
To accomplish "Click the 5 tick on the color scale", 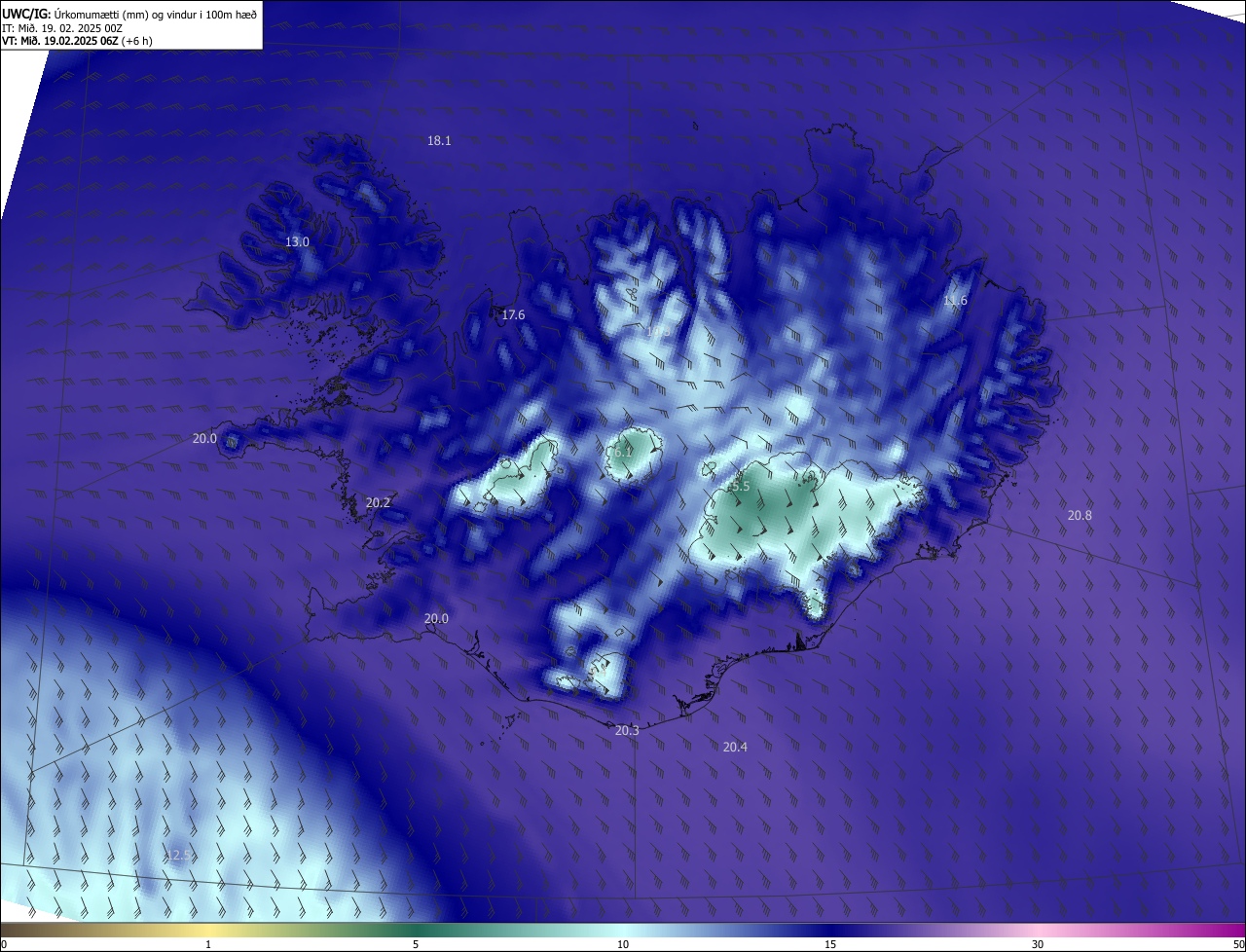I will 416,944.
